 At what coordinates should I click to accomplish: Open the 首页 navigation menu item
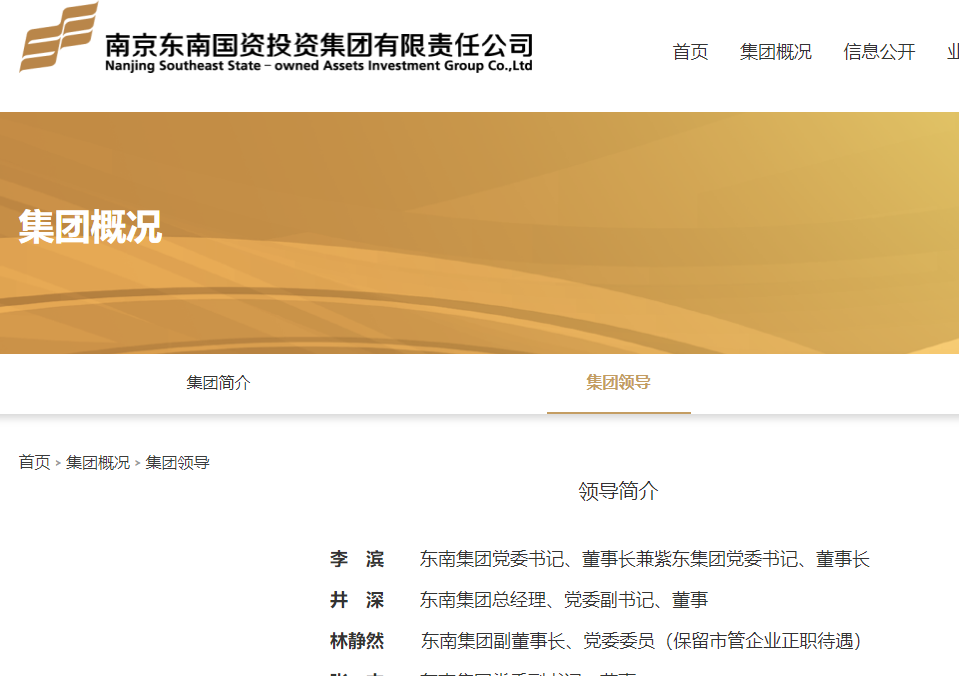(x=690, y=52)
